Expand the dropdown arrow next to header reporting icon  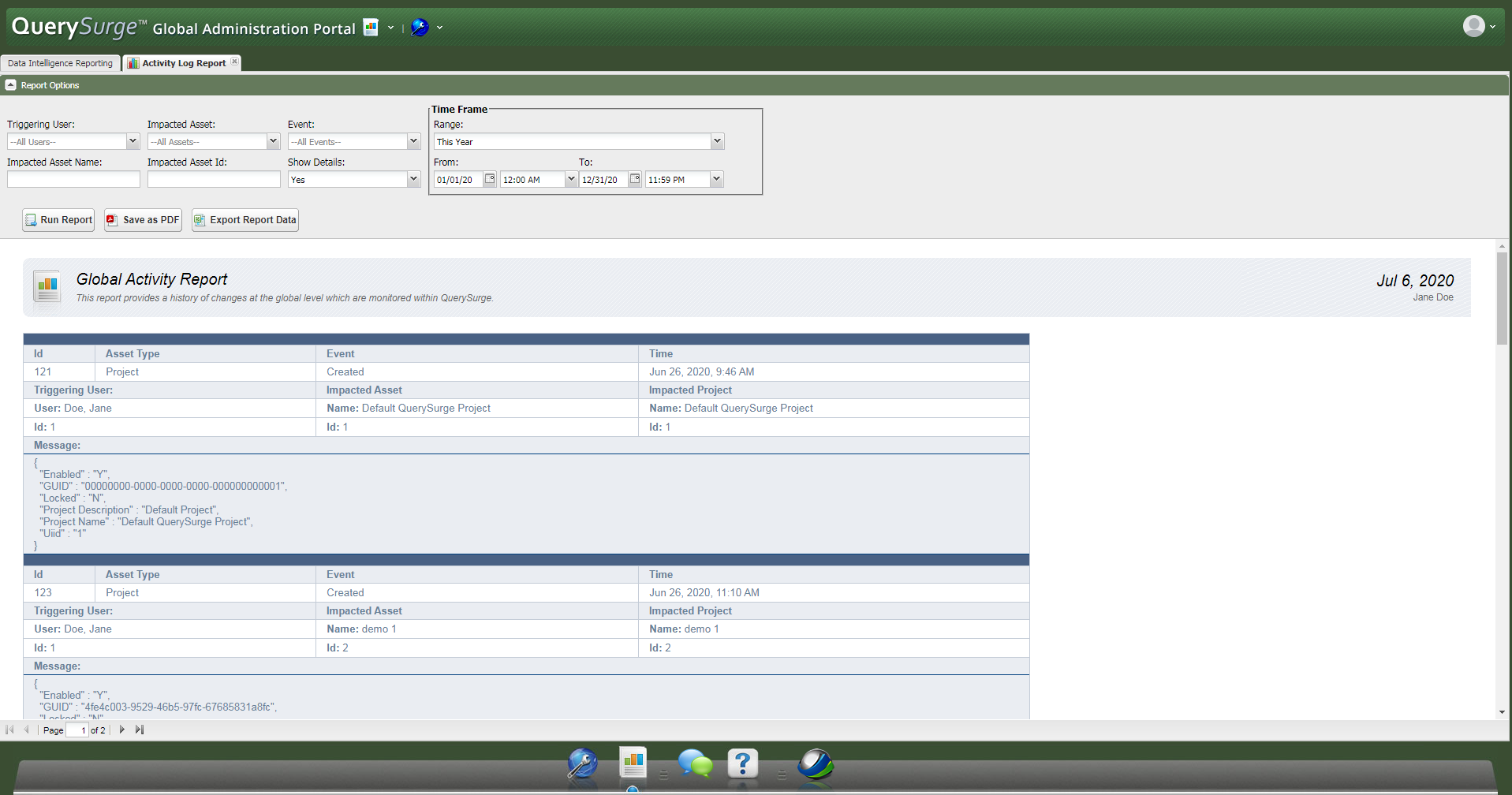tap(390, 28)
